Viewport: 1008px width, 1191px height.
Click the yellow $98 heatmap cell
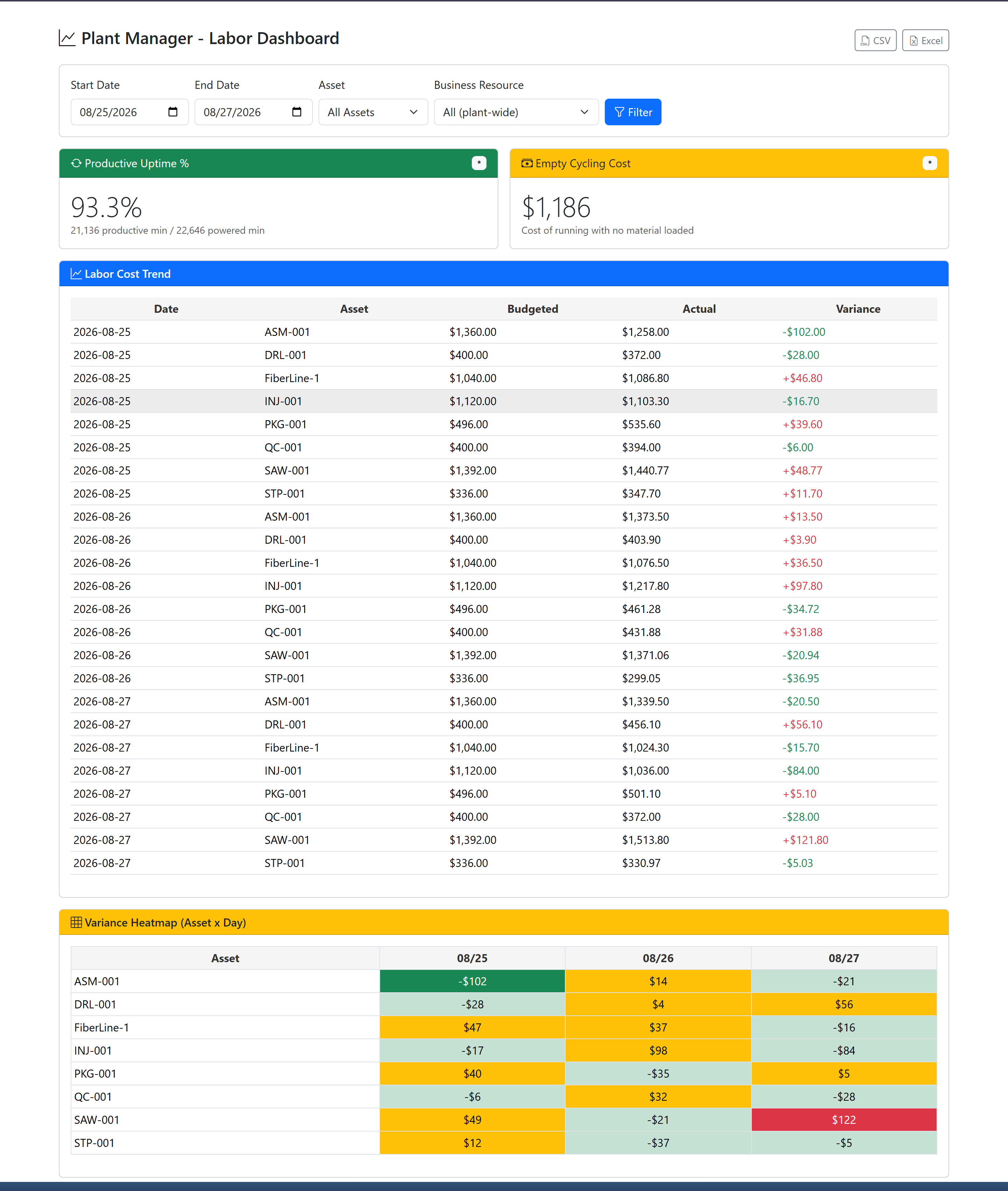pyautogui.click(x=658, y=1050)
